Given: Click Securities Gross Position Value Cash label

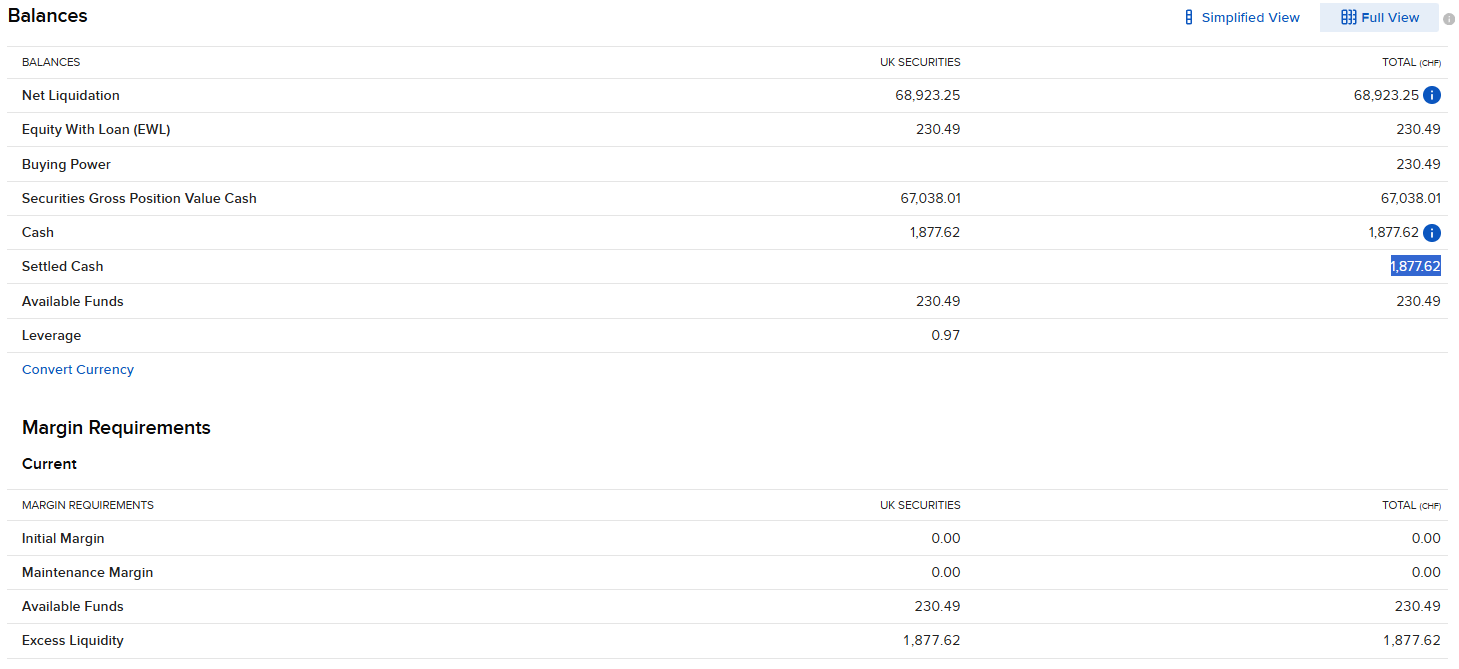Looking at the screenshot, I should pyautogui.click(x=139, y=199).
